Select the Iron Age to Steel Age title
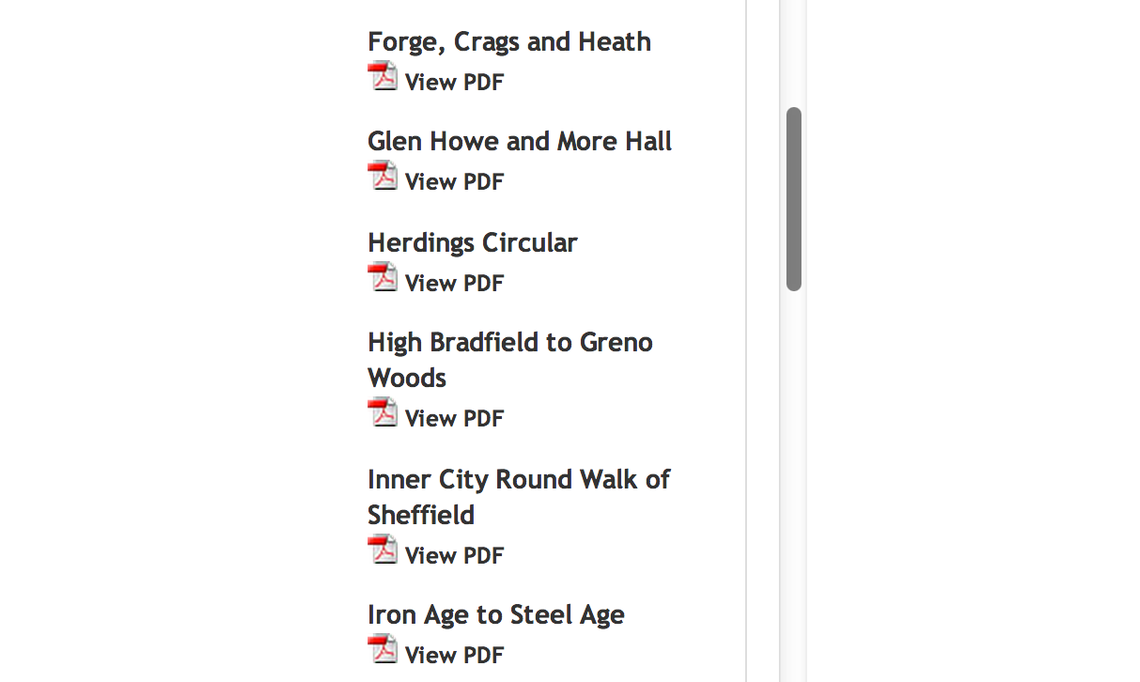Image resolution: width=1140 pixels, height=682 pixels. tap(495, 615)
